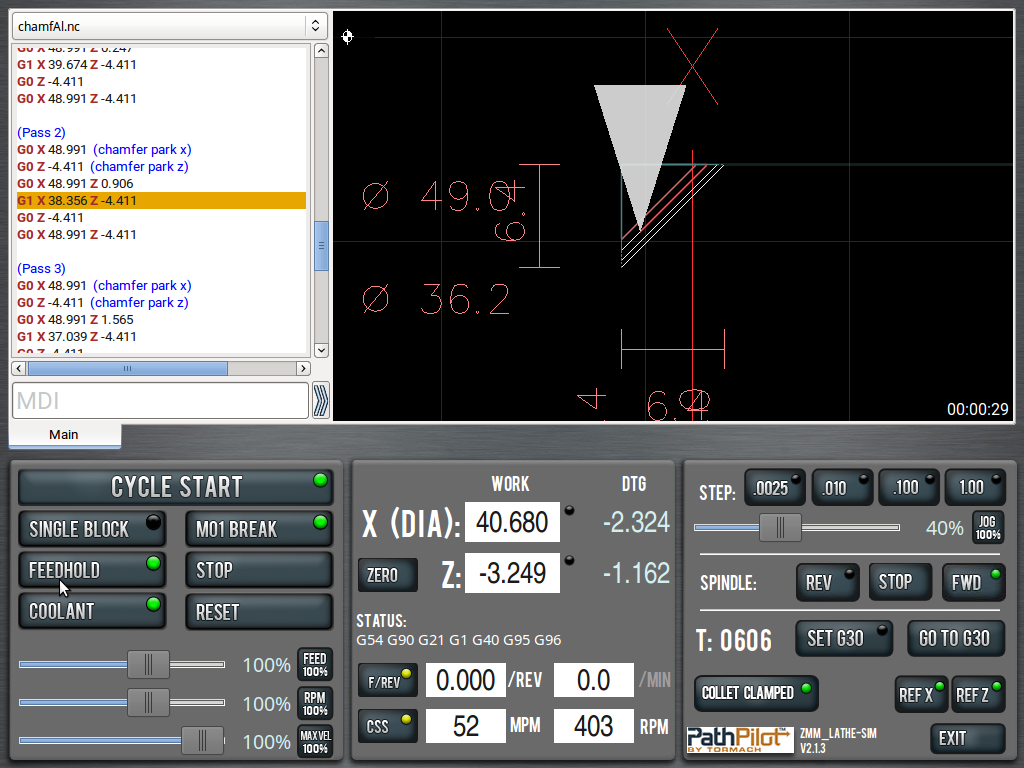
Task: Click the ZERO button beside Z
Action: [x=387, y=575]
